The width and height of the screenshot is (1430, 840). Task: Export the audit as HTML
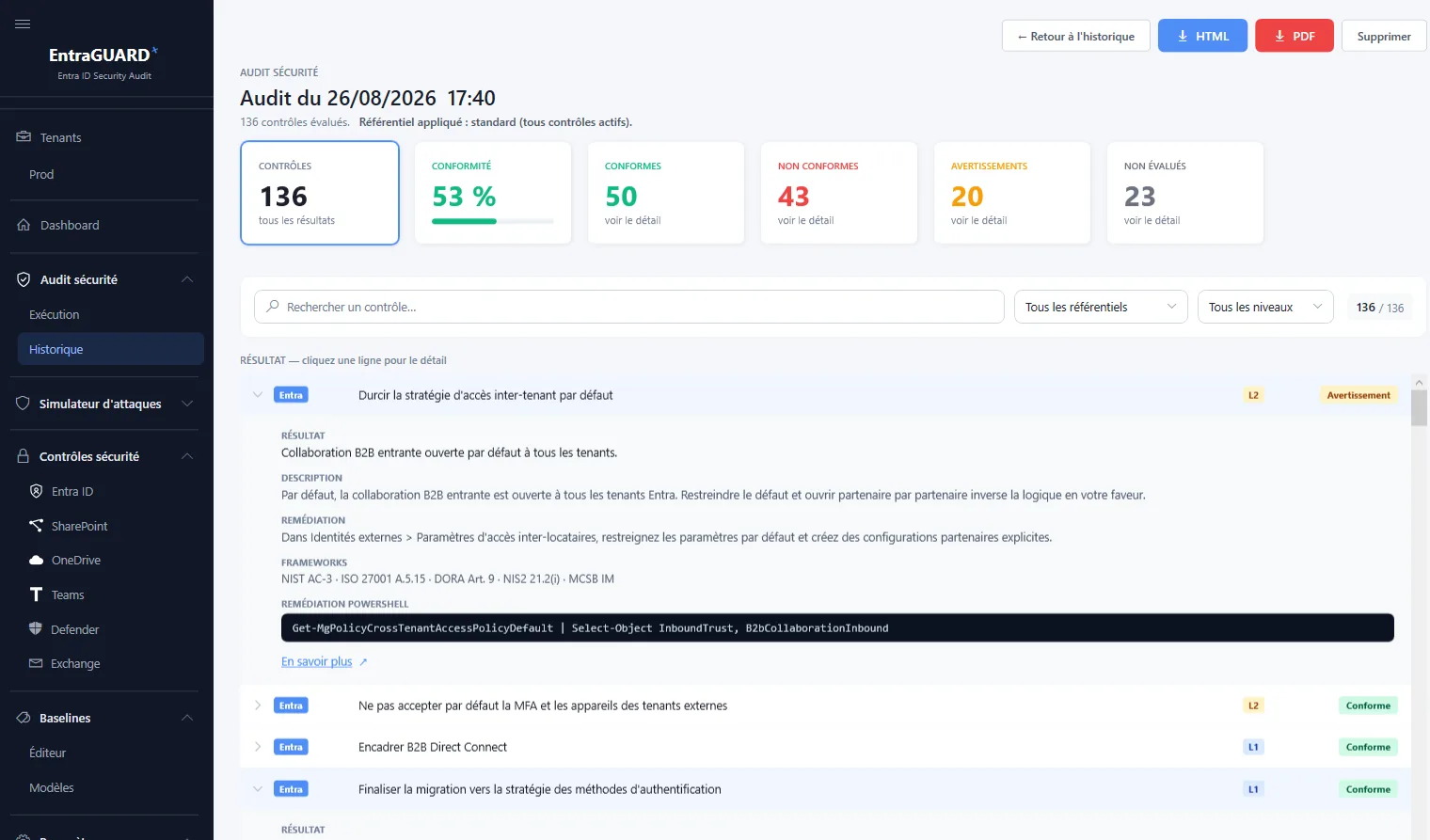pyautogui.click(x=1202, y=36)
